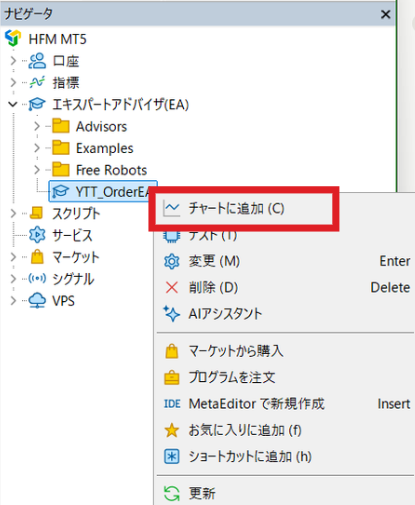Choose チャートに追加 (C) from context menu
415x505 pixels.
[x=244, y=209]
